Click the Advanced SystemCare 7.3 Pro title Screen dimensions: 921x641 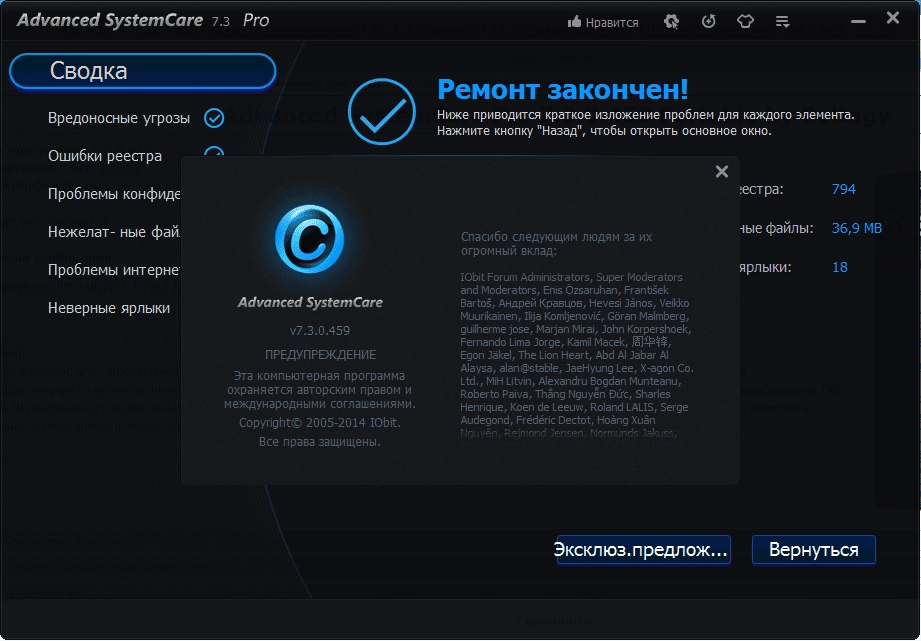point(143,21)
